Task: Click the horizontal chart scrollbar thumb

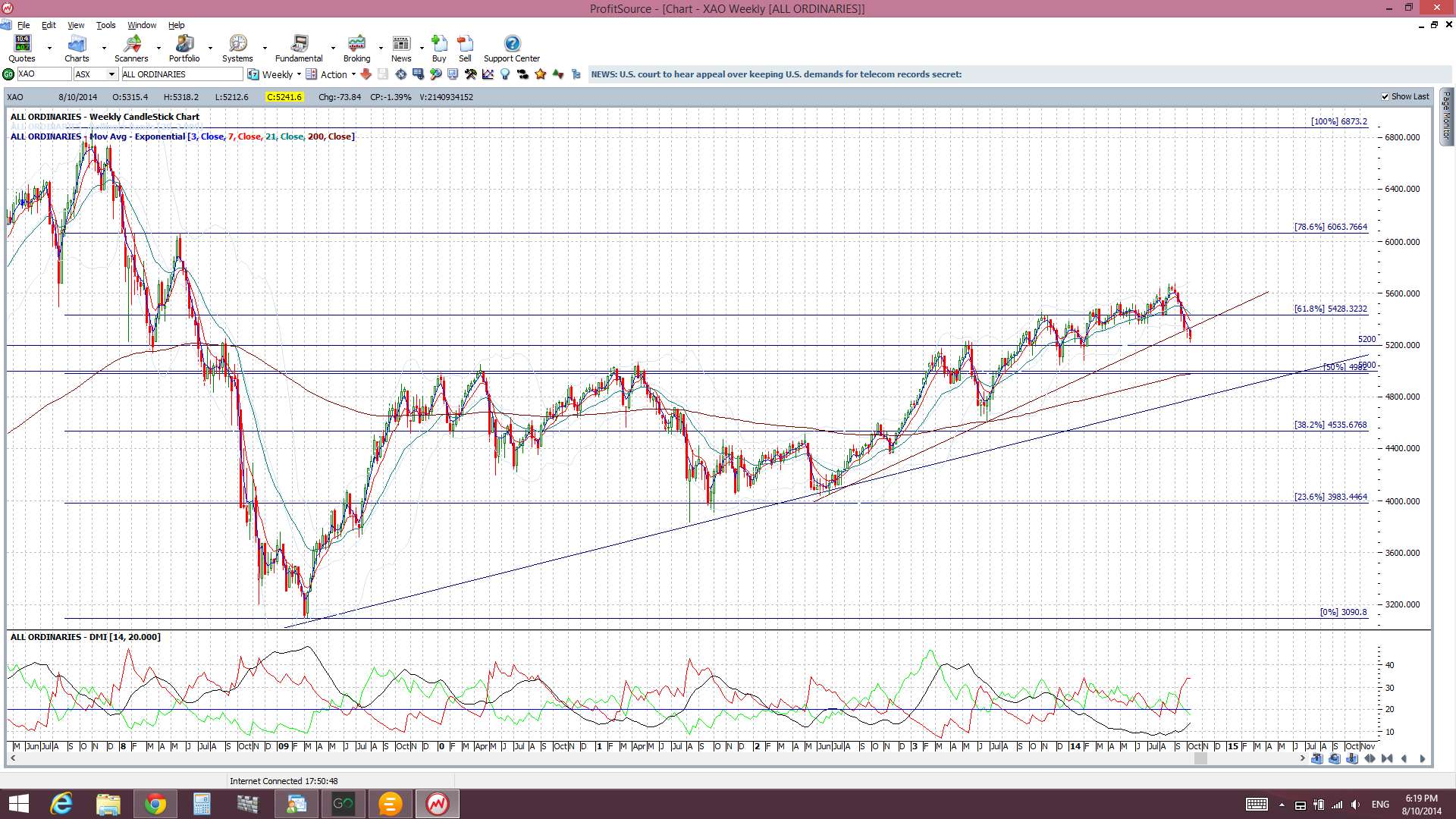Action: (1200, 758)
